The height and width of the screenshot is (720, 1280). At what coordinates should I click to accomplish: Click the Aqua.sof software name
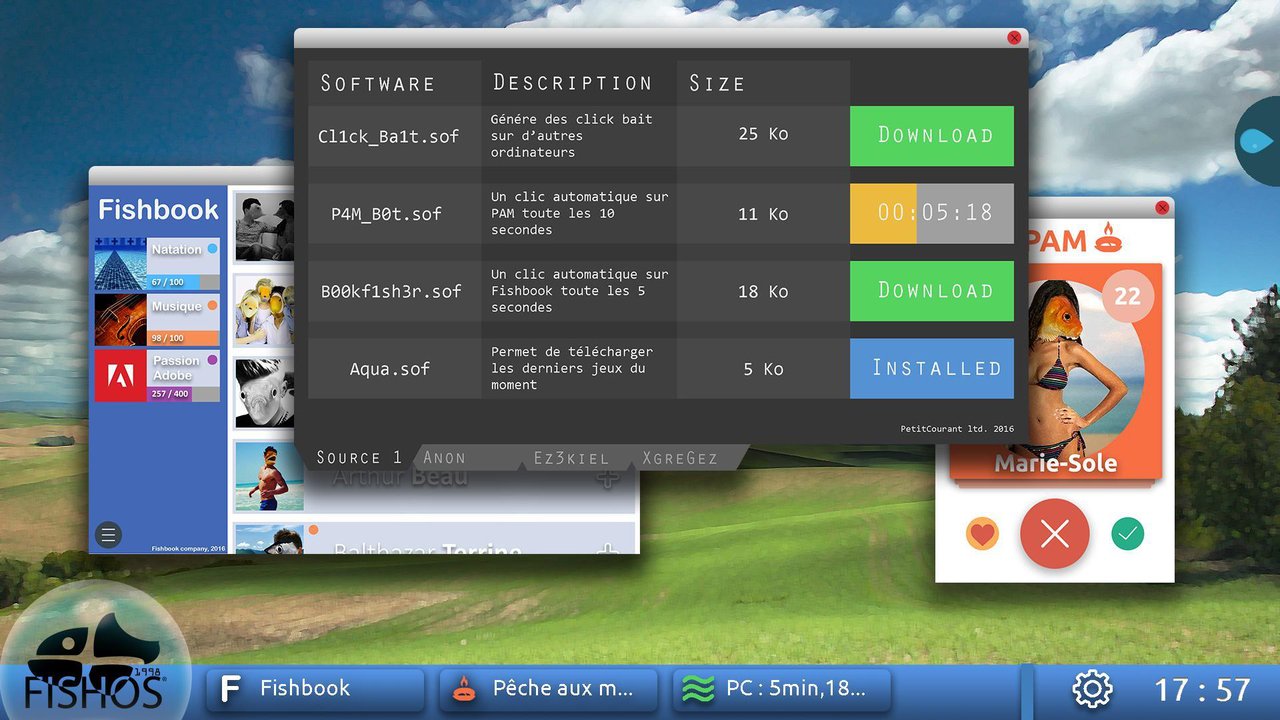coord(390,368)
